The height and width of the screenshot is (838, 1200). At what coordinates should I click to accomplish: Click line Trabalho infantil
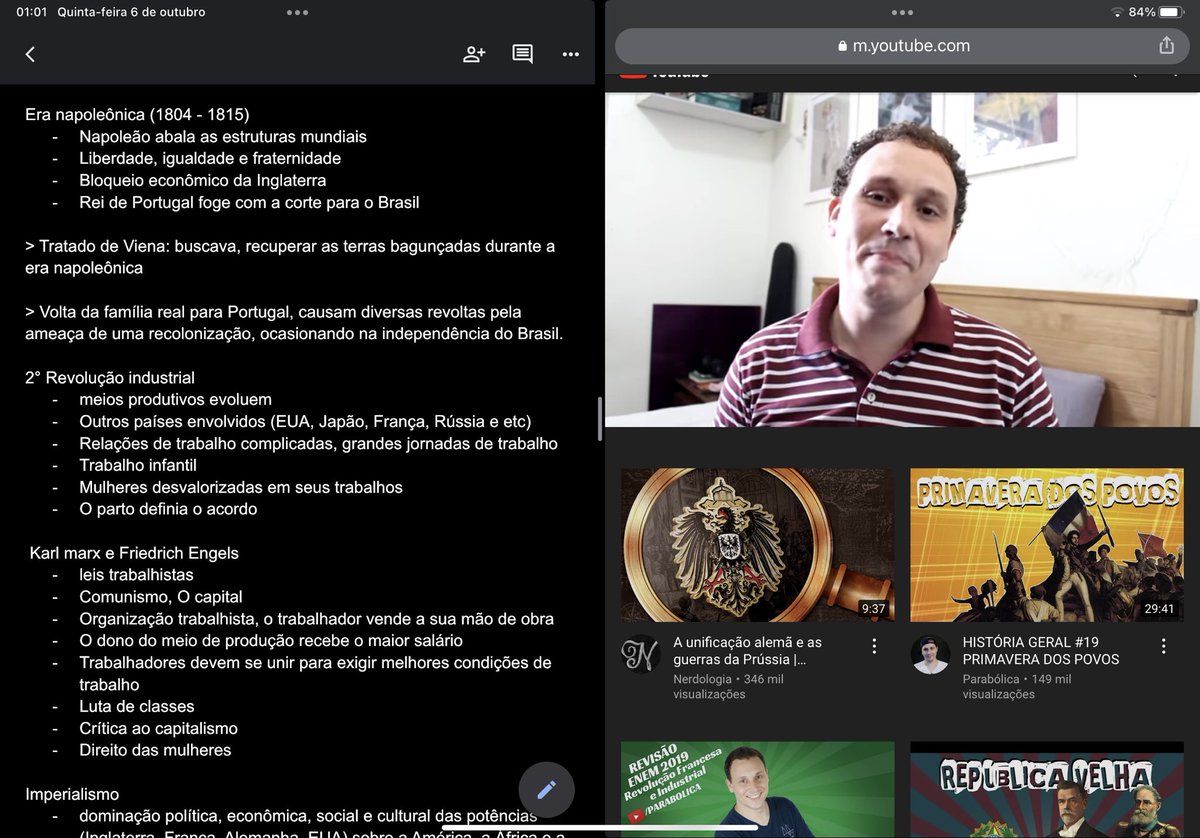(138, 465)
